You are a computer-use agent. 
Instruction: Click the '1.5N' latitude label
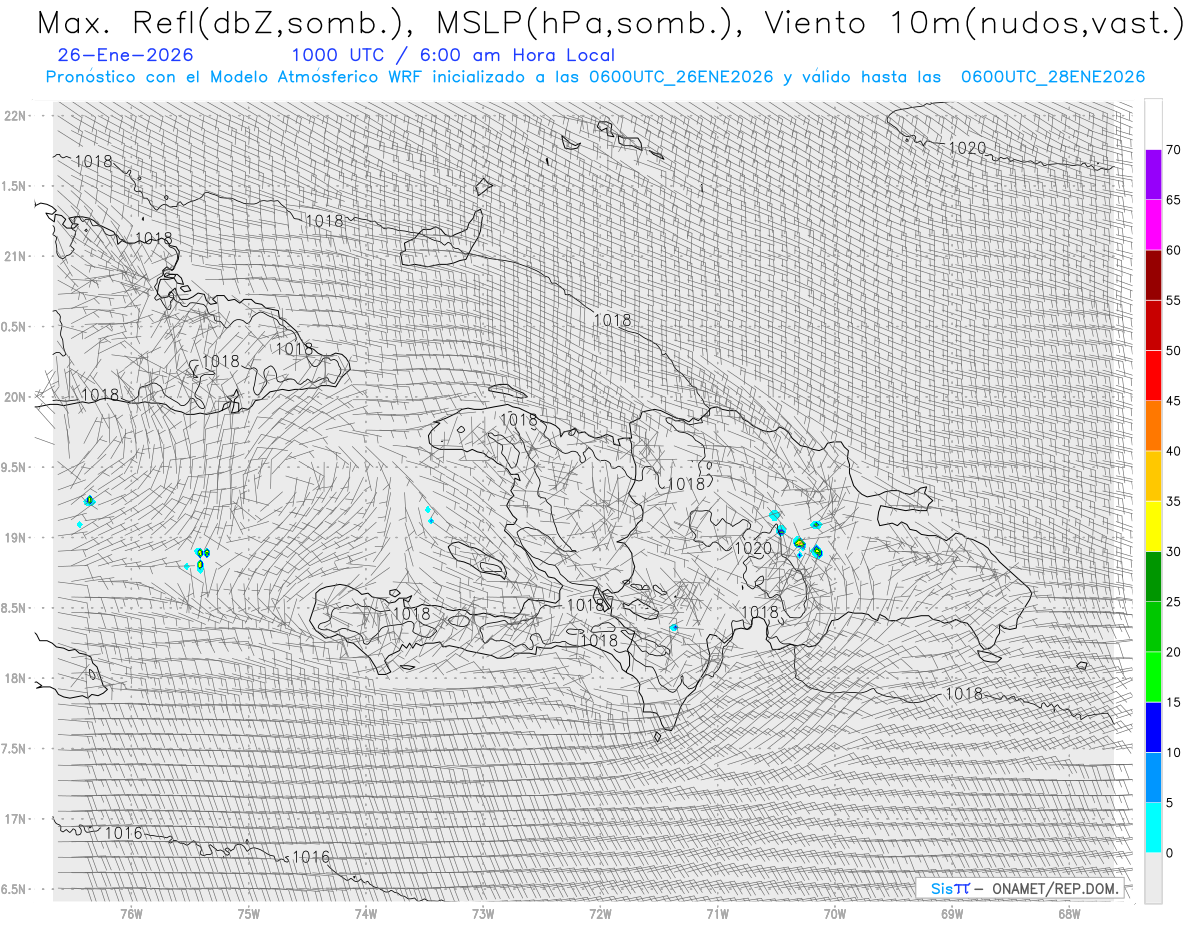coord(15,186)
